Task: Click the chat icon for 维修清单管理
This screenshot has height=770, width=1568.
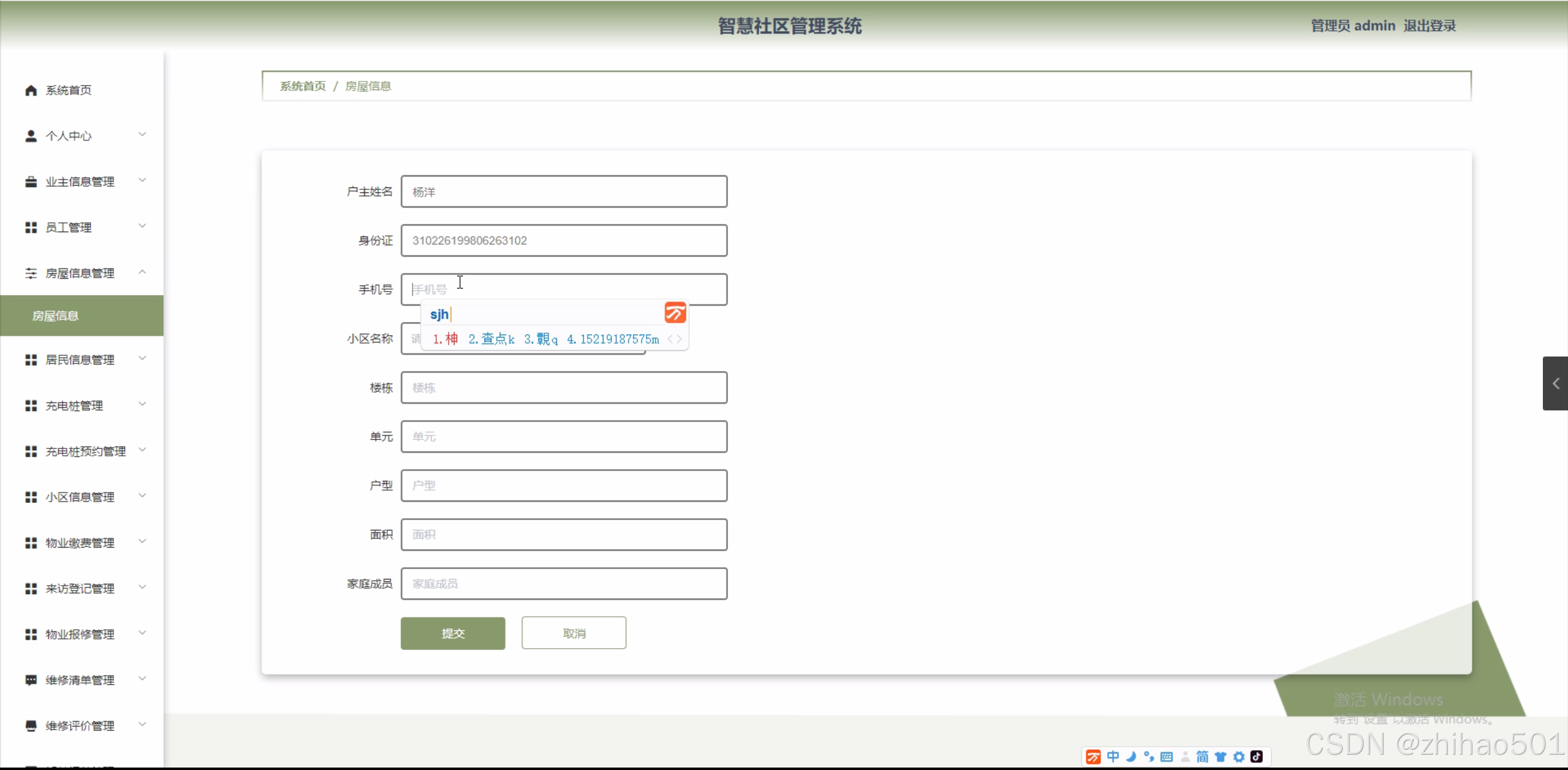Action: pyautogui.click(x=31, y=680)
